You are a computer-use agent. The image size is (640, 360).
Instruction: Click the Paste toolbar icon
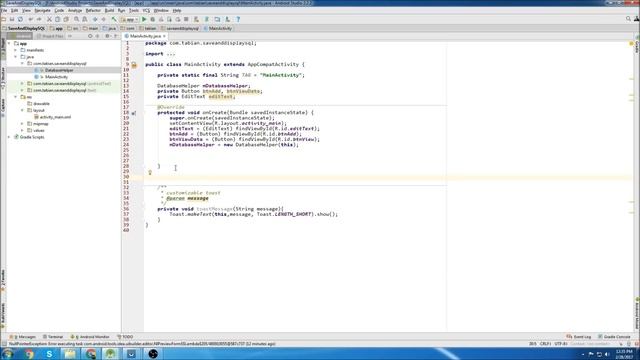(x=66, y=19)
